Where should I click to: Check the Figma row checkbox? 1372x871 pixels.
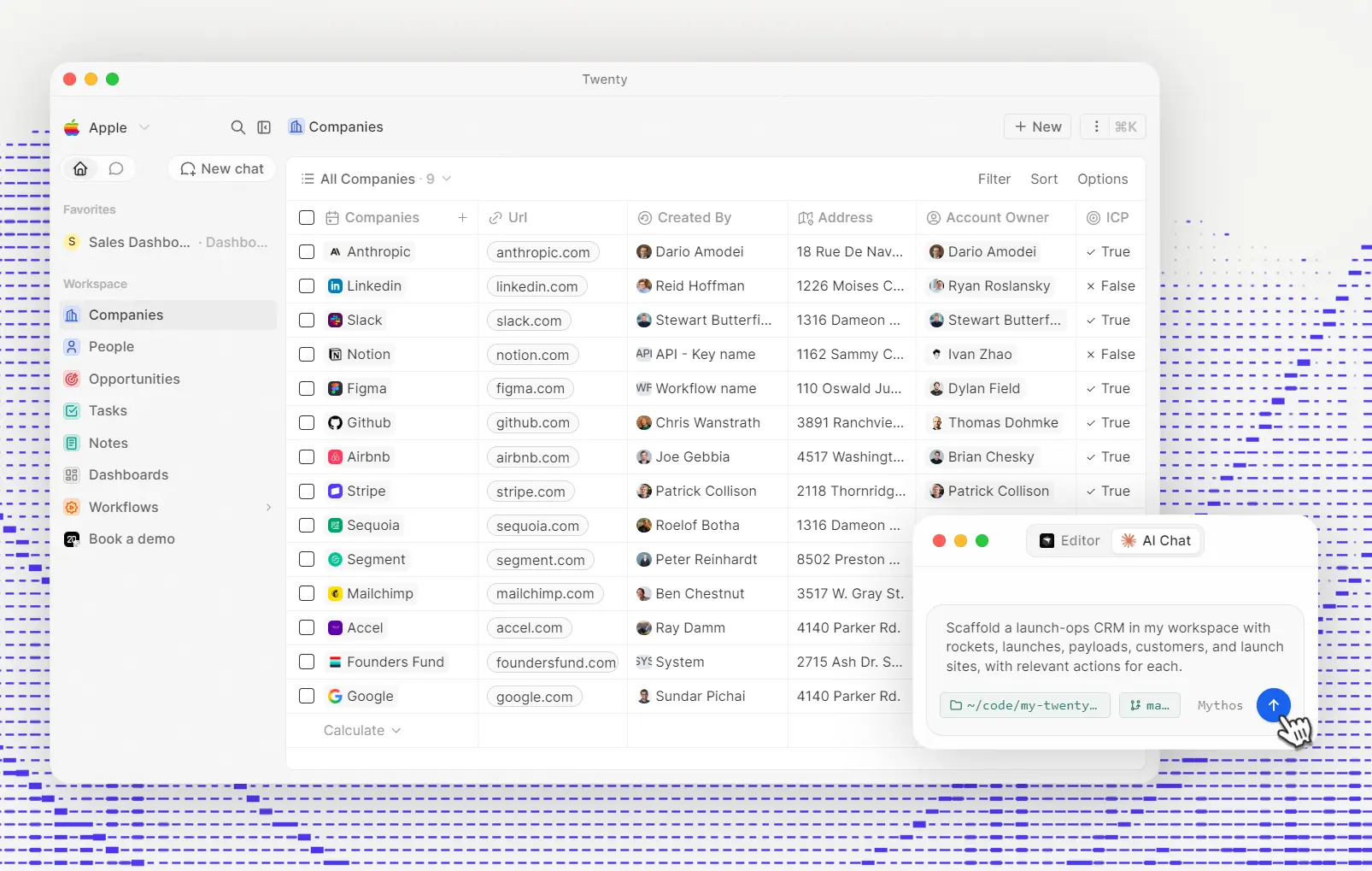click(x=307, y=389)
